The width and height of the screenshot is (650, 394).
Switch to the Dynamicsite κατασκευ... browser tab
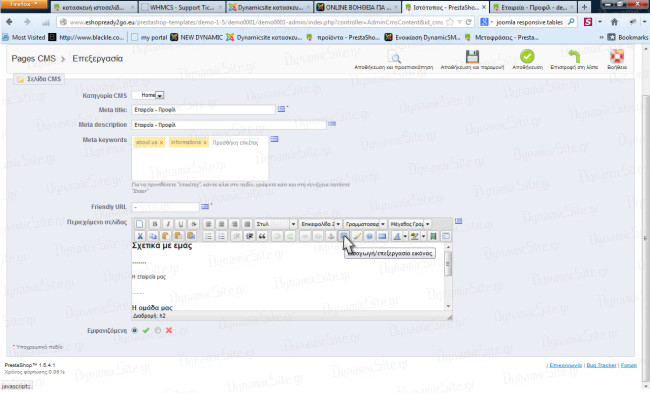coord(270,7)
